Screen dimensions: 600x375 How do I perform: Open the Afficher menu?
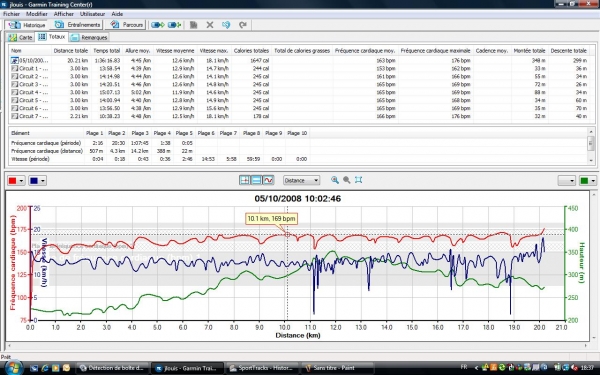[64, 14]
